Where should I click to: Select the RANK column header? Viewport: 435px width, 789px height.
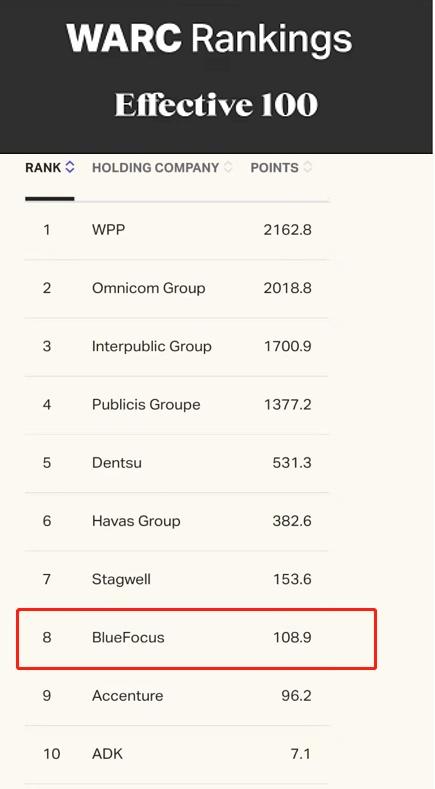coord(43,168)
